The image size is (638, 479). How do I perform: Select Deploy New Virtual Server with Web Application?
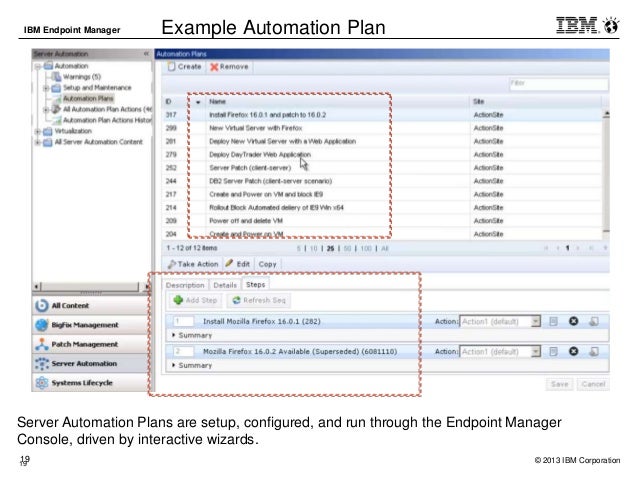click(382, 141)
